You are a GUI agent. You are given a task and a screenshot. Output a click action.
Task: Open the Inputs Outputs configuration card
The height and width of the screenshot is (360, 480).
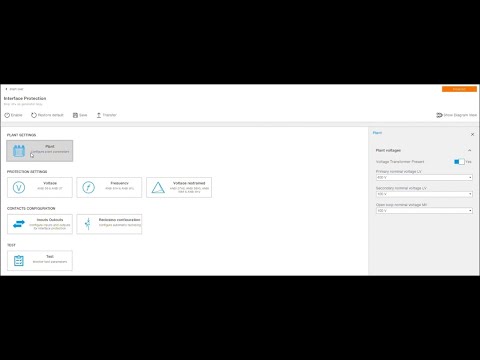[x=40, y=224]
